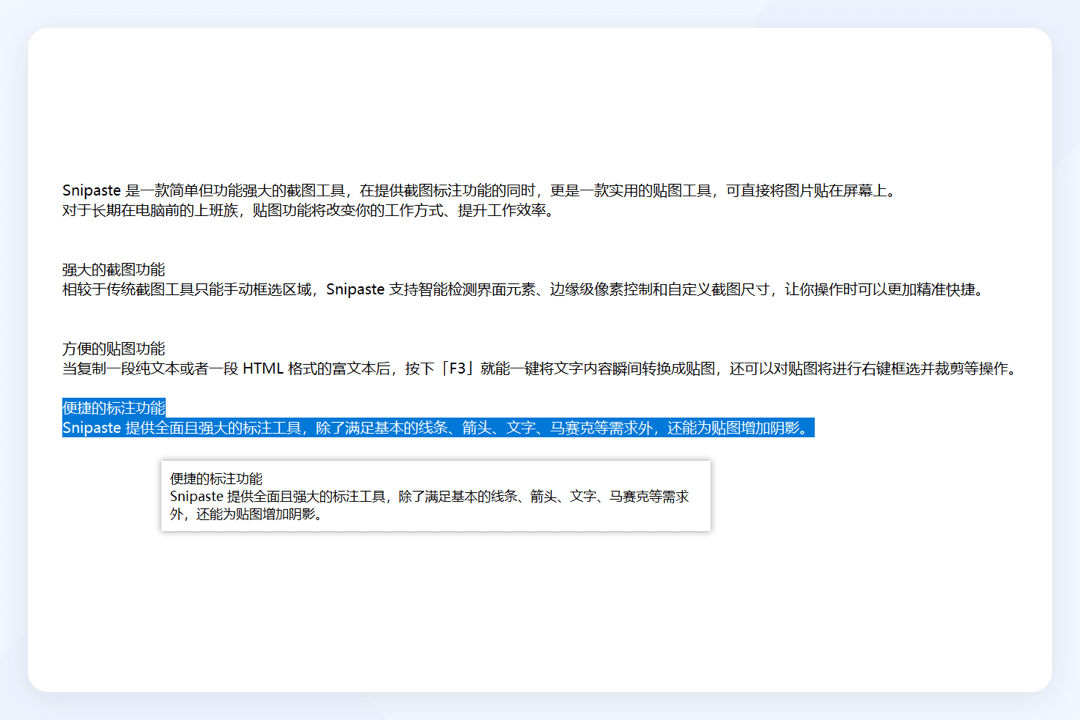Click Snipaste before 支持智能检测界面元素
The width and height of the screenshot is (1080, 720).
pyautogui.click(x=355, y=290)
